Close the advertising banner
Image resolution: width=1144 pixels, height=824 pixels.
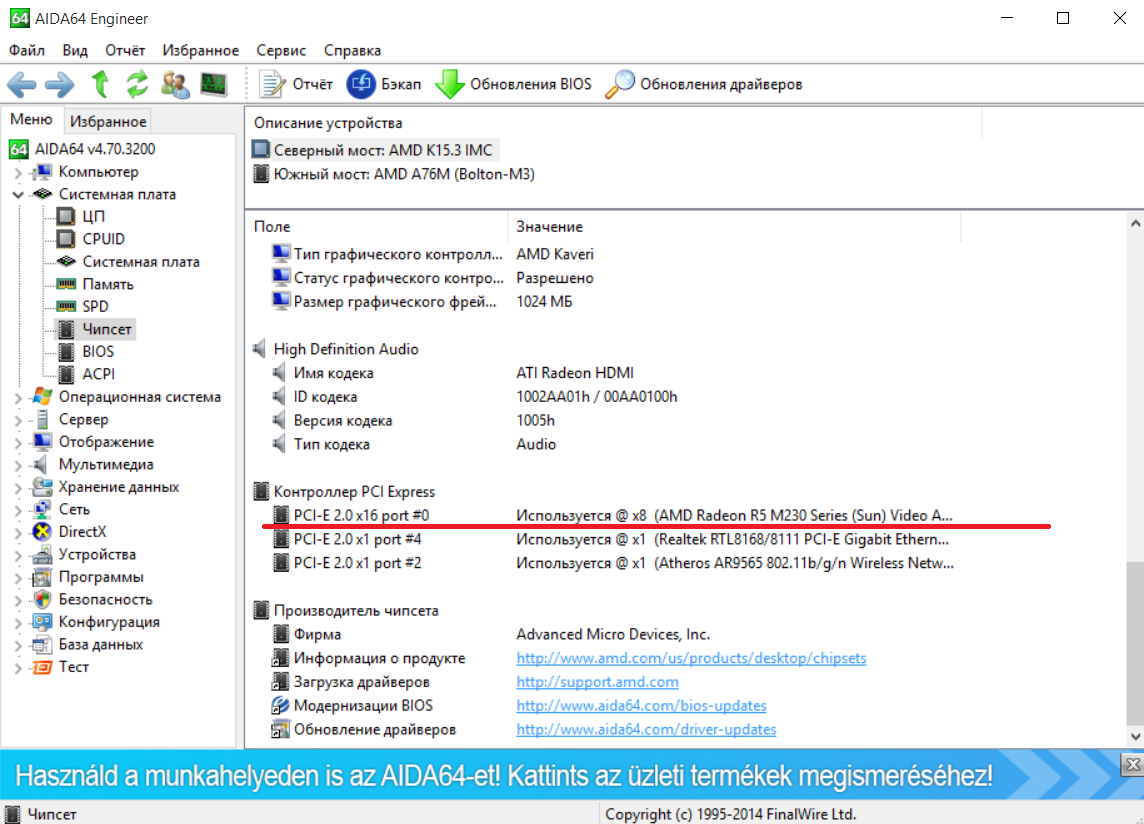tap(1132, 764)
